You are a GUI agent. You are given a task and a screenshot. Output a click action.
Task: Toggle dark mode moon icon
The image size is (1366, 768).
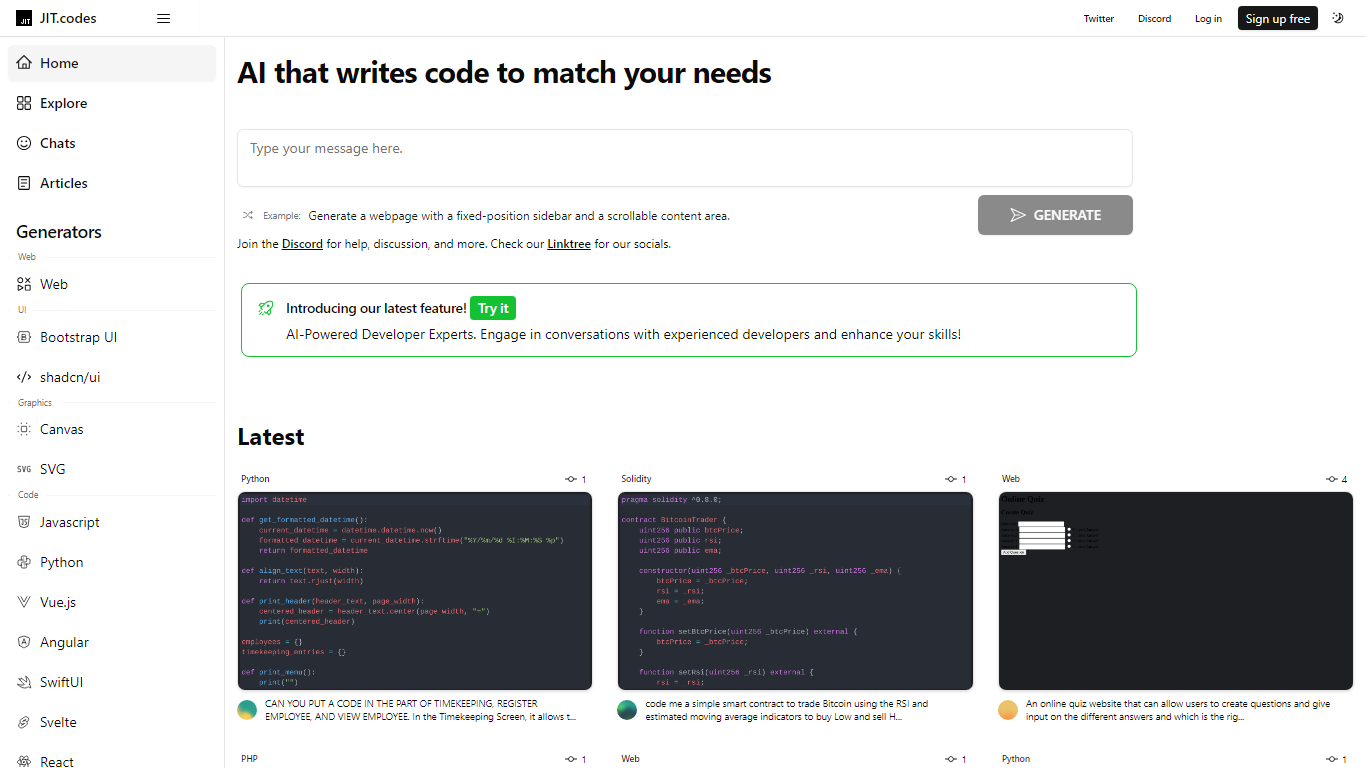pos(1338,18)
